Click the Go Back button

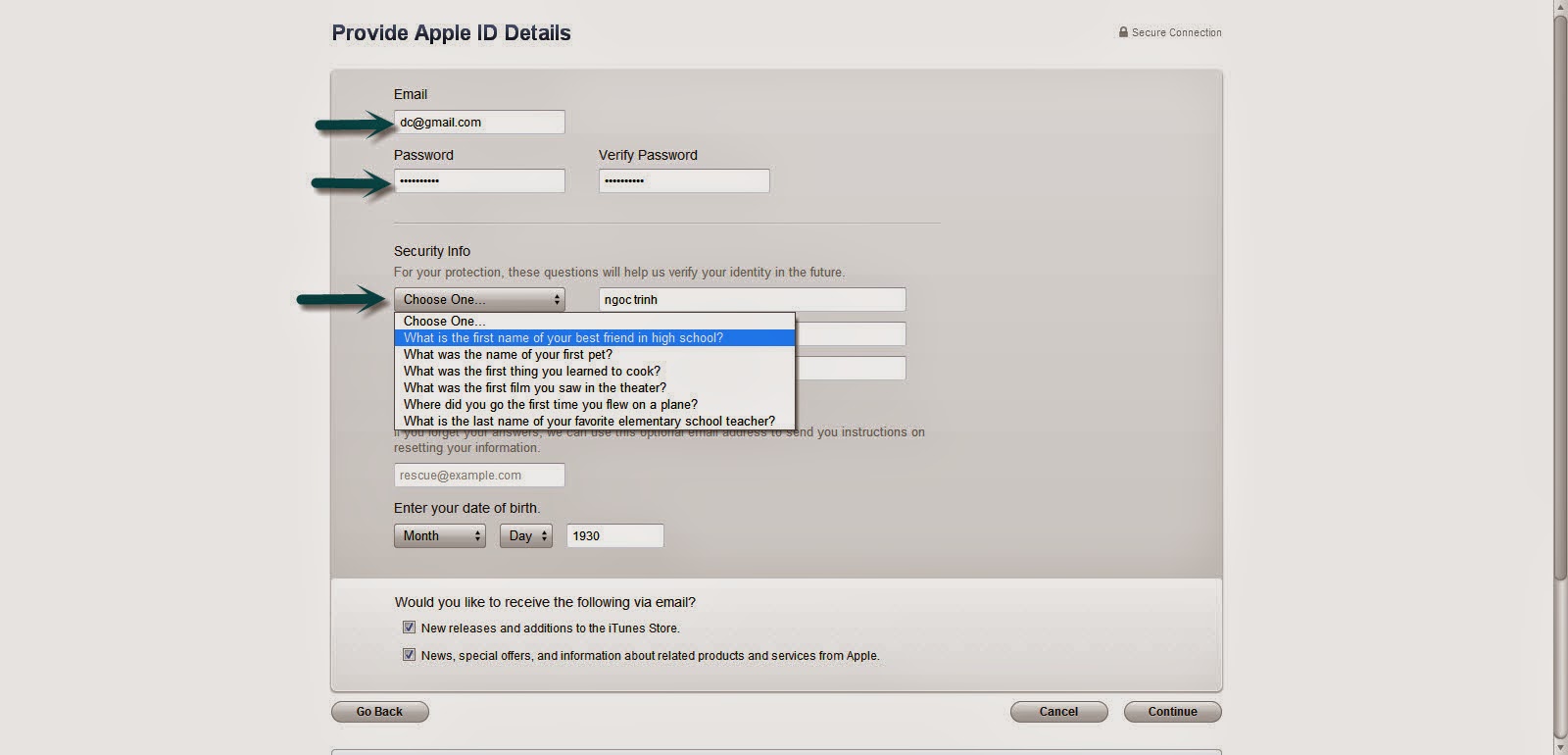coord(380,712)
